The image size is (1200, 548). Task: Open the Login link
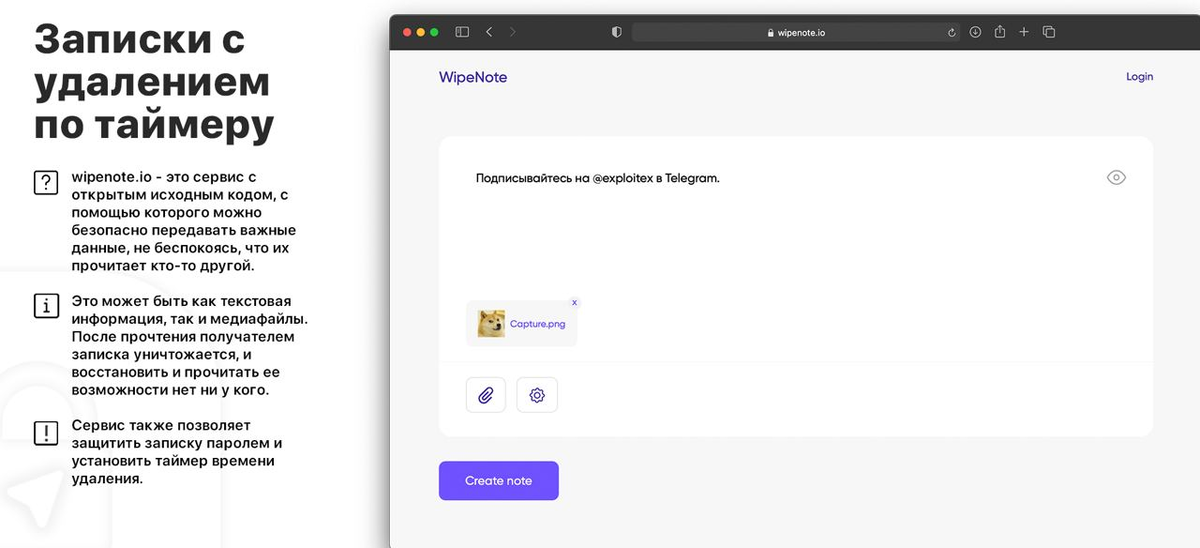click(1139, 77)
